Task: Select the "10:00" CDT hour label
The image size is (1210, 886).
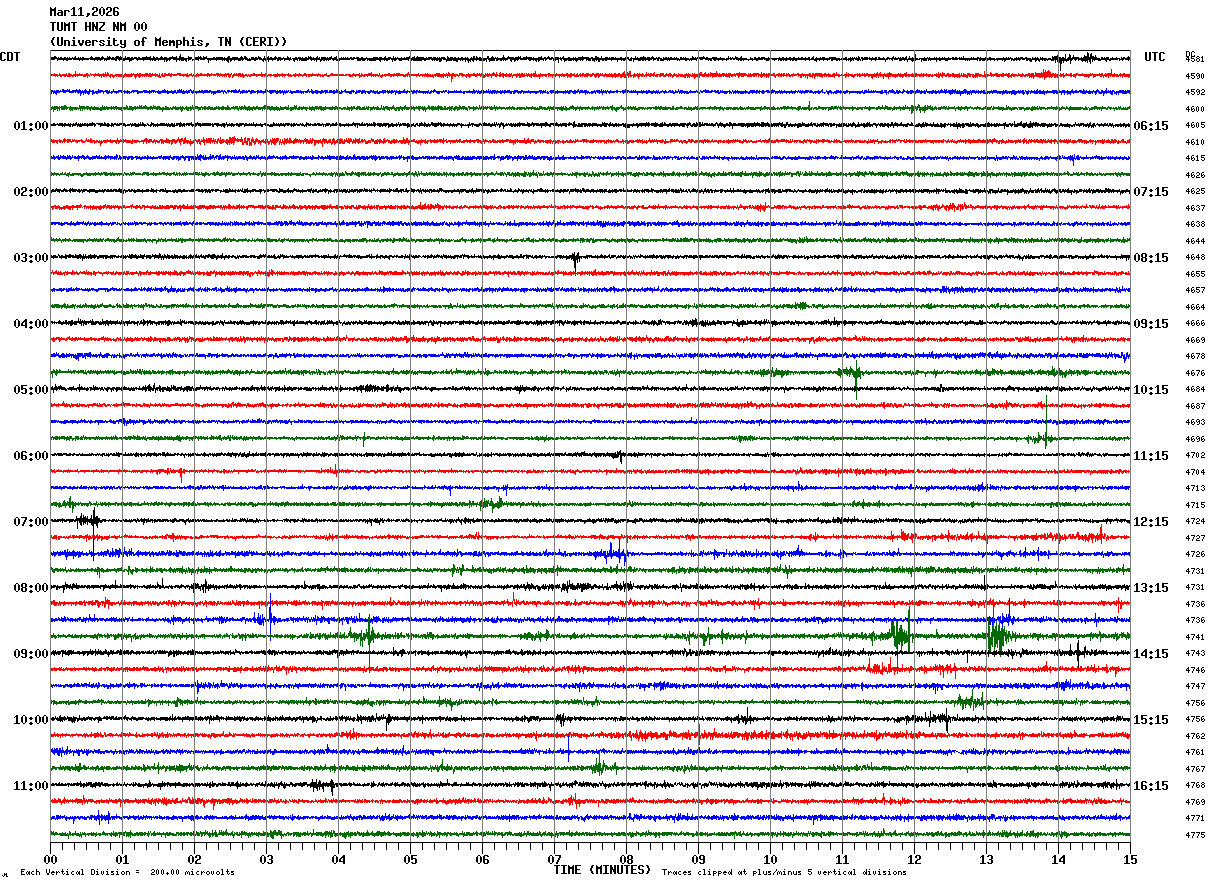Action: [31, 720]
